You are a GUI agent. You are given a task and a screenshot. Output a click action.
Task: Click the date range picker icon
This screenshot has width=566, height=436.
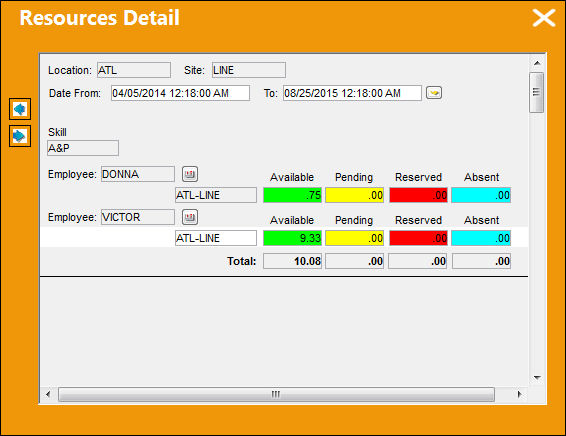click(x=434, y=93)
